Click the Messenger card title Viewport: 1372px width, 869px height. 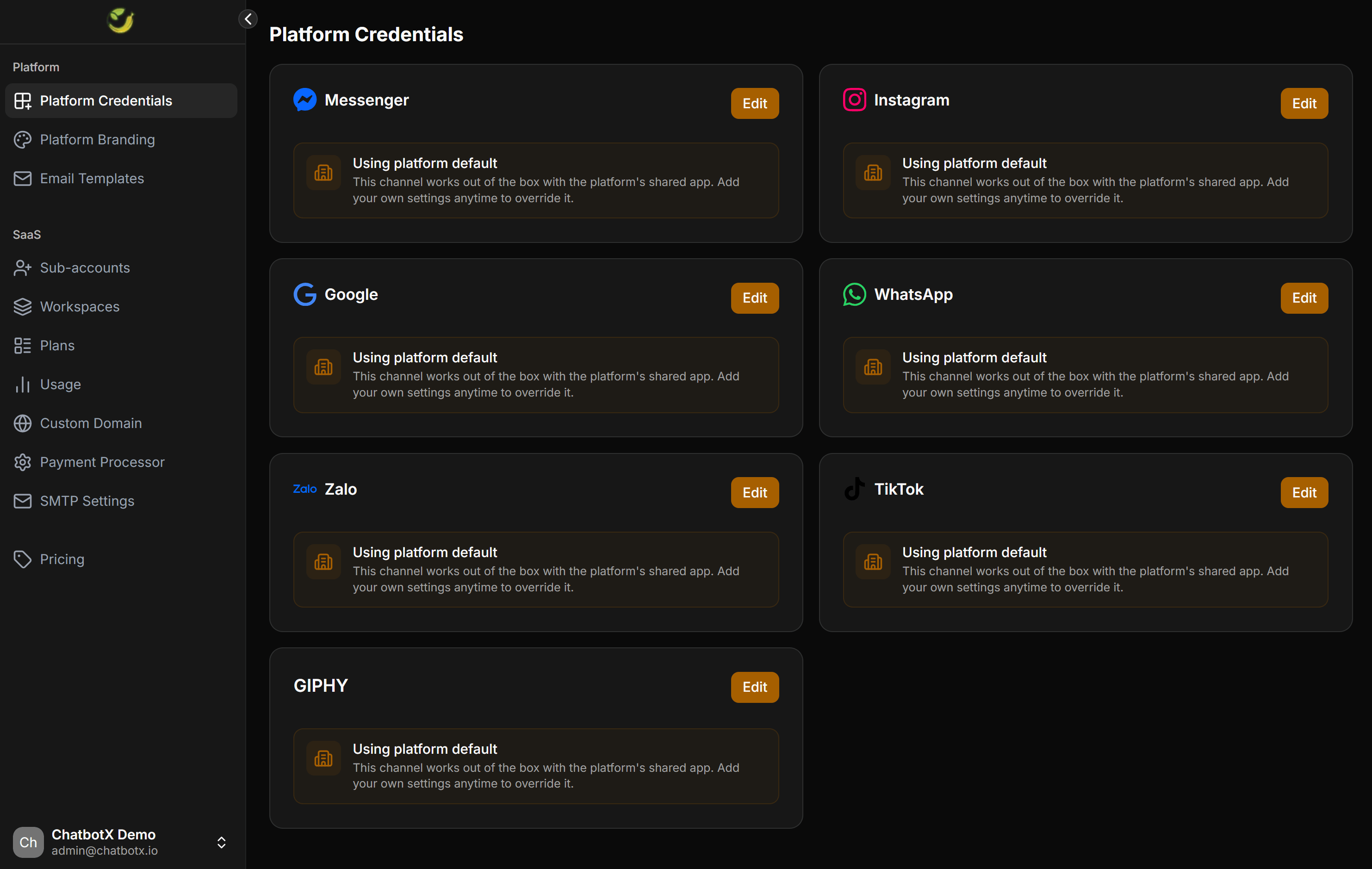click(x=366, y=100)
